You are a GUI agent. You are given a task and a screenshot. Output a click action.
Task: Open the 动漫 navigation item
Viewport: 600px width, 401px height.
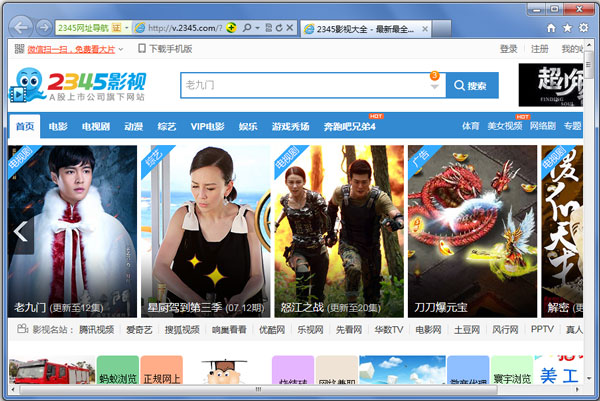coord(134,126)
